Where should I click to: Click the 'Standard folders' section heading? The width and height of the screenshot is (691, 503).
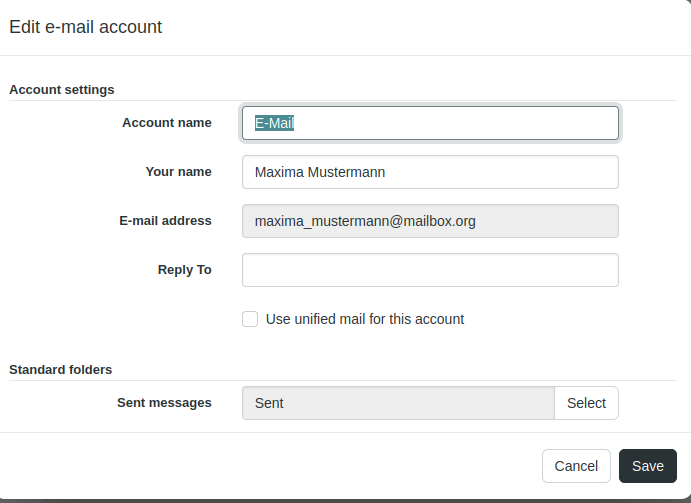coord(60,370)
